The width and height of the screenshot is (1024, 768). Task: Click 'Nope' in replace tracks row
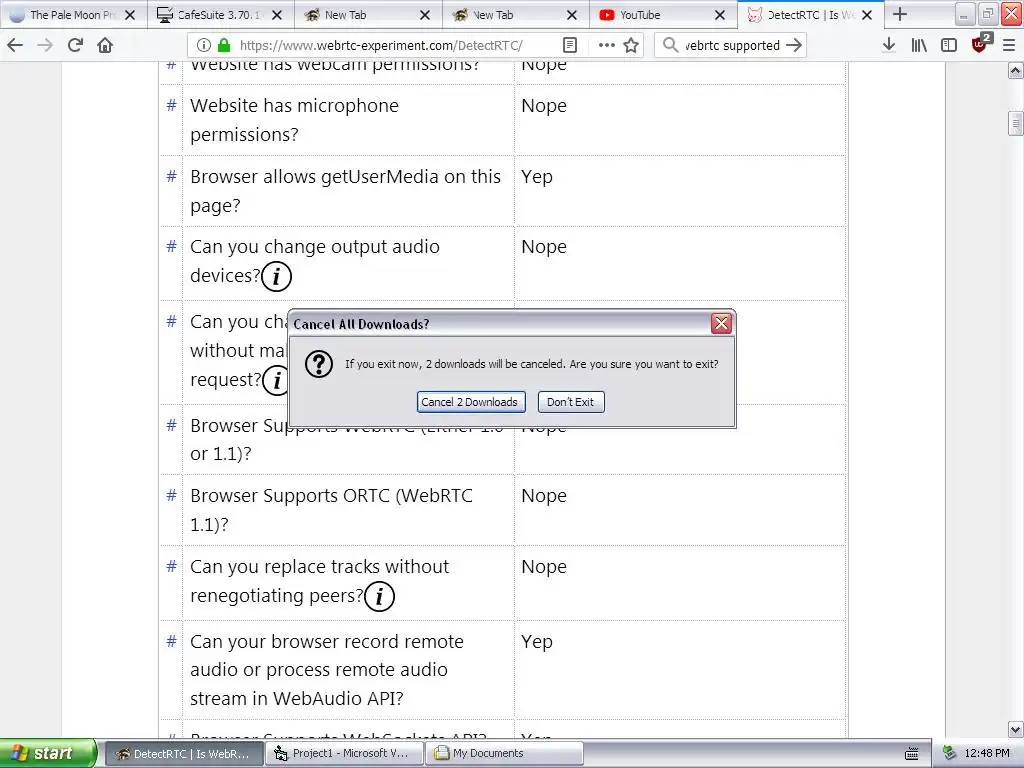click(544, 567)
